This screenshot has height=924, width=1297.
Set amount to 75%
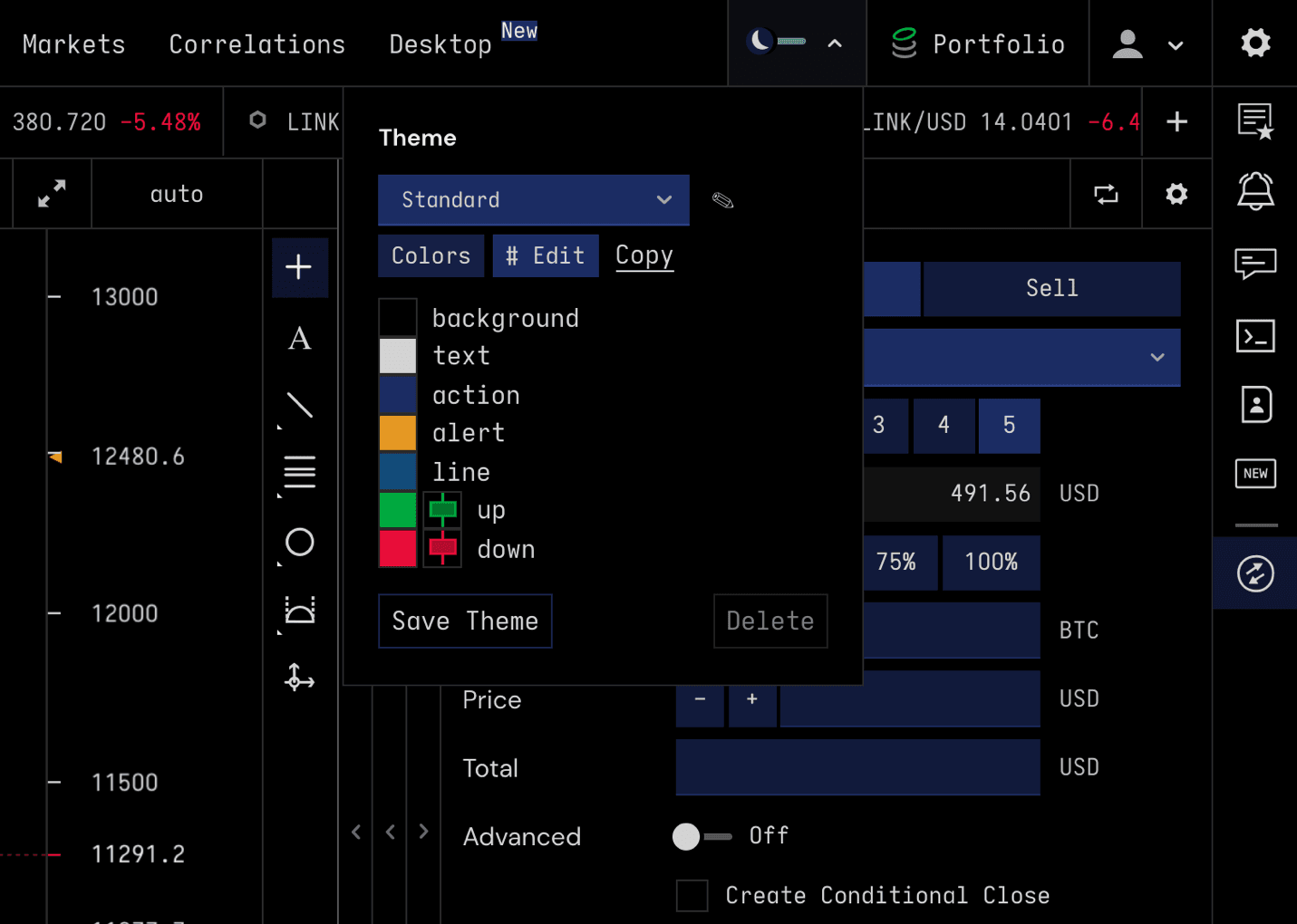click(898, 563)
